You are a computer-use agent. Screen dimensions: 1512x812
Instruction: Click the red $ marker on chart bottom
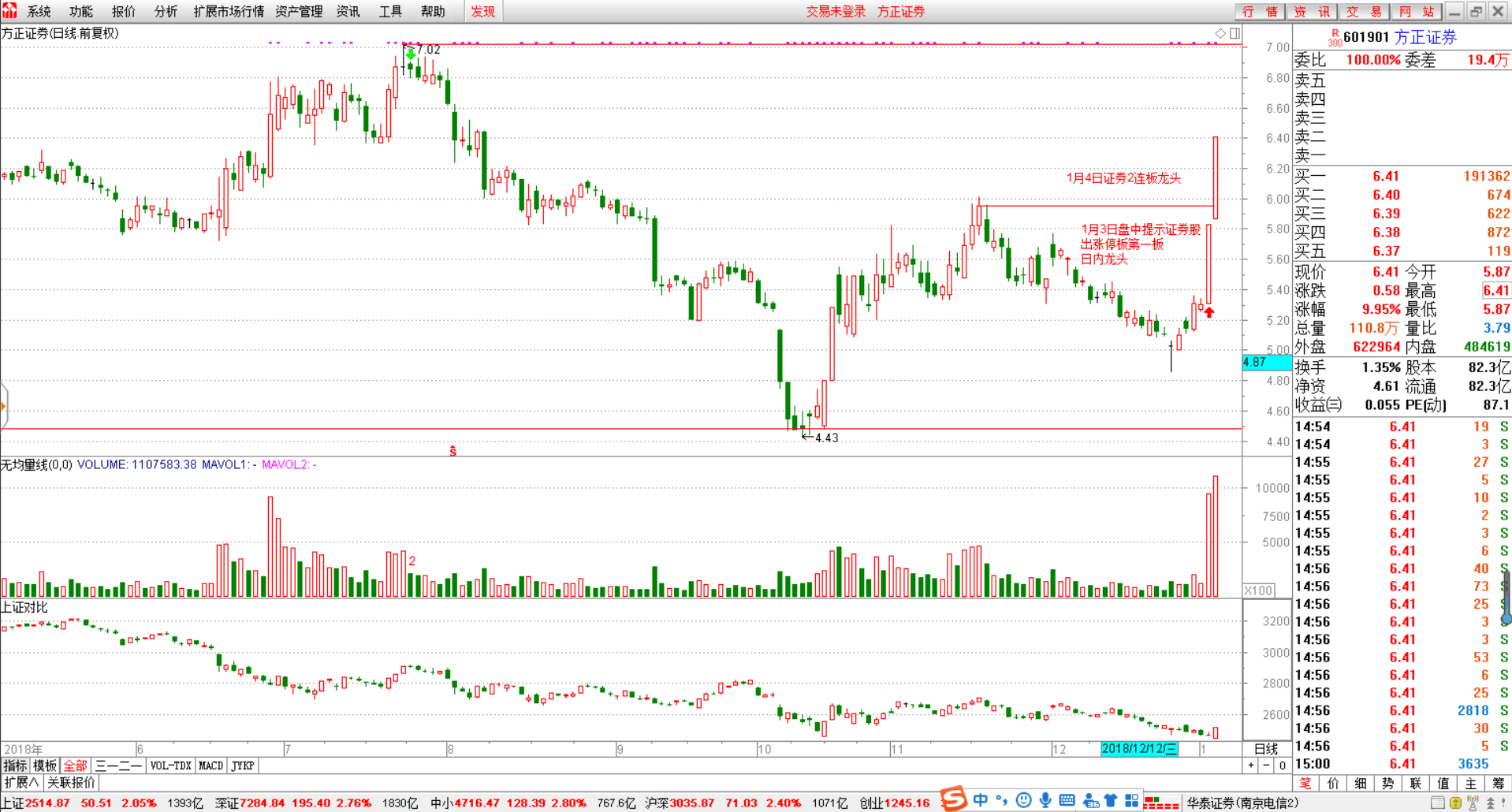[x=452, y=451]
